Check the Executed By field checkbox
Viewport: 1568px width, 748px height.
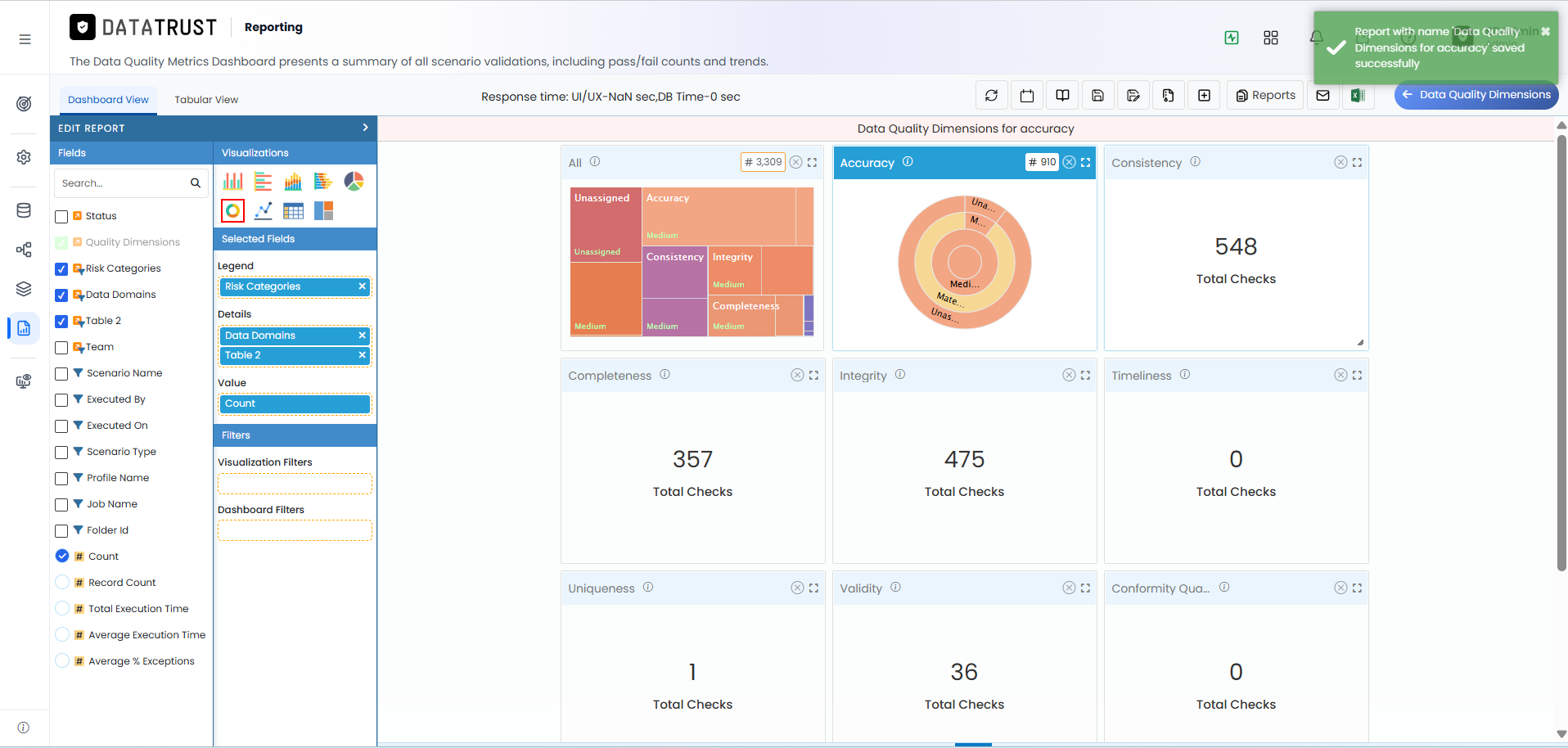pos(61,400)
